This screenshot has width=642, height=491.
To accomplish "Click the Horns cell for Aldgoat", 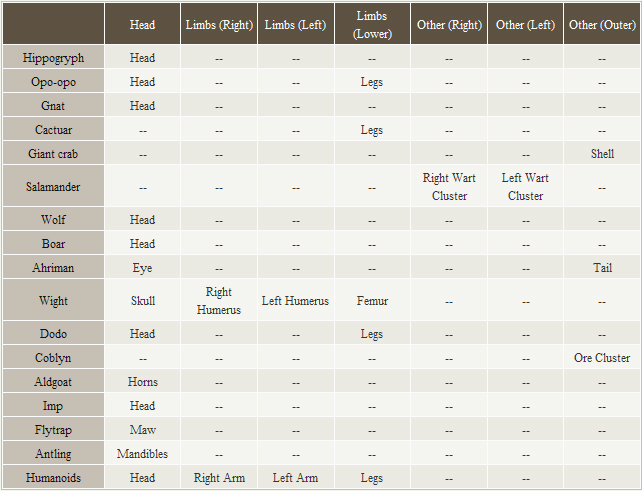I will [143, 382].
